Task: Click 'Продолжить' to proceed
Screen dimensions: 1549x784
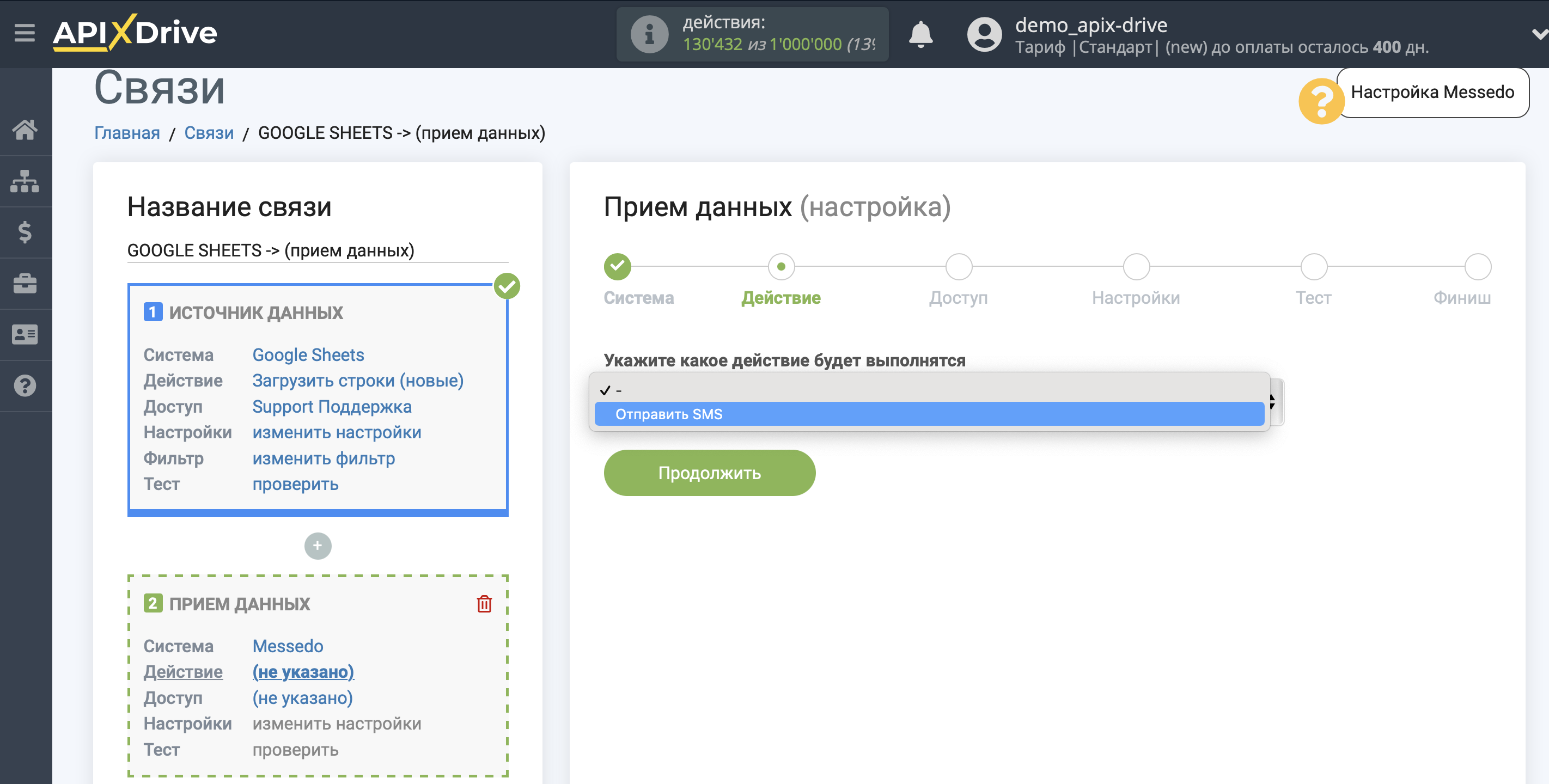Action: [x=710, y=471]
